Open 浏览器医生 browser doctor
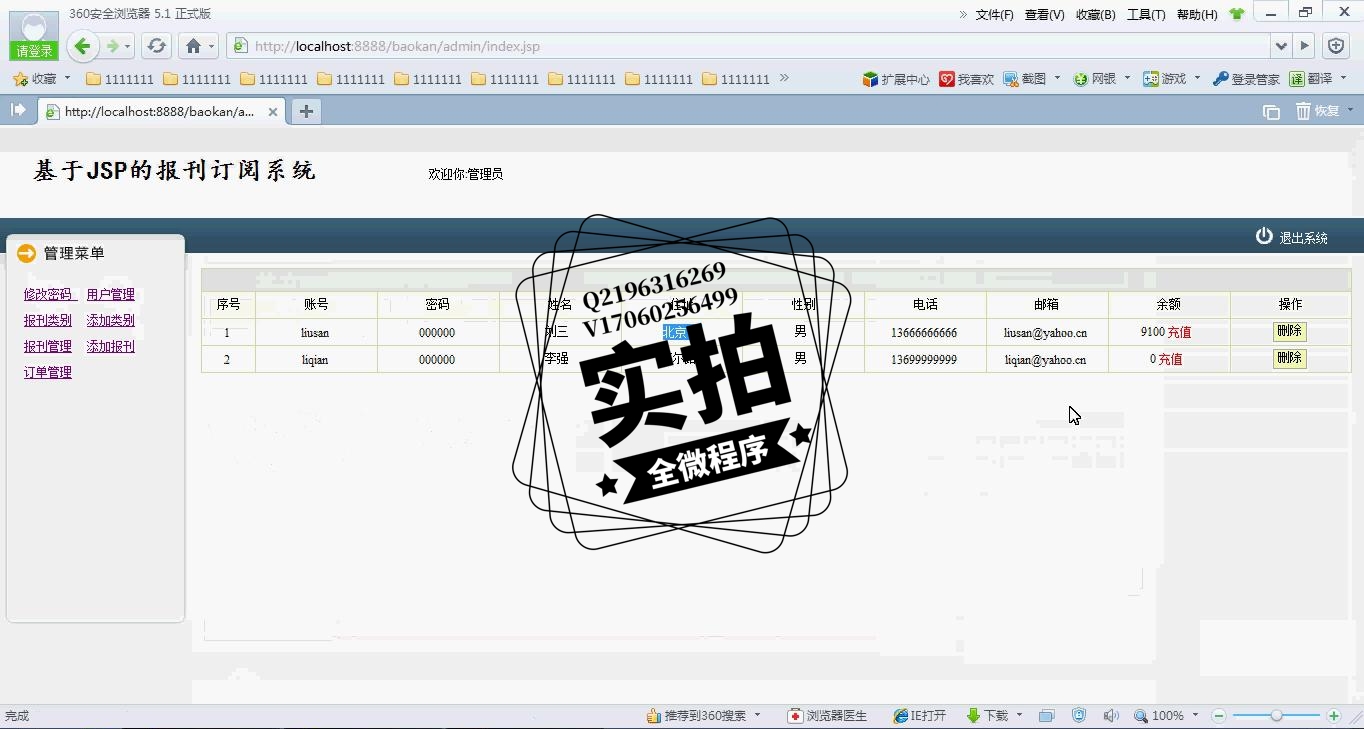 coord(827,716)
